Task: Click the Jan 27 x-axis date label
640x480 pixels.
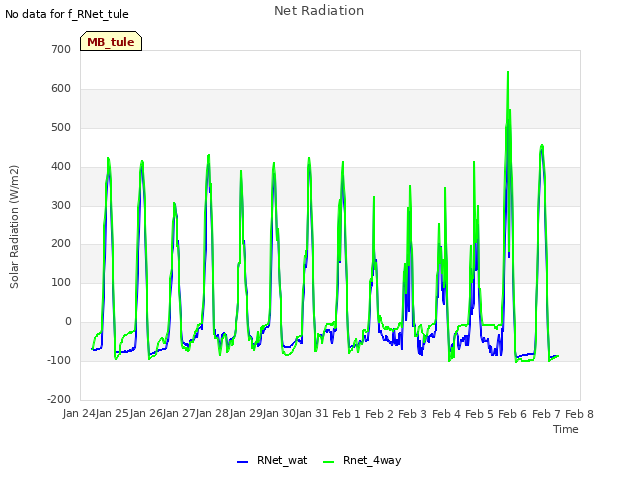Action: (x=179, y=414)
